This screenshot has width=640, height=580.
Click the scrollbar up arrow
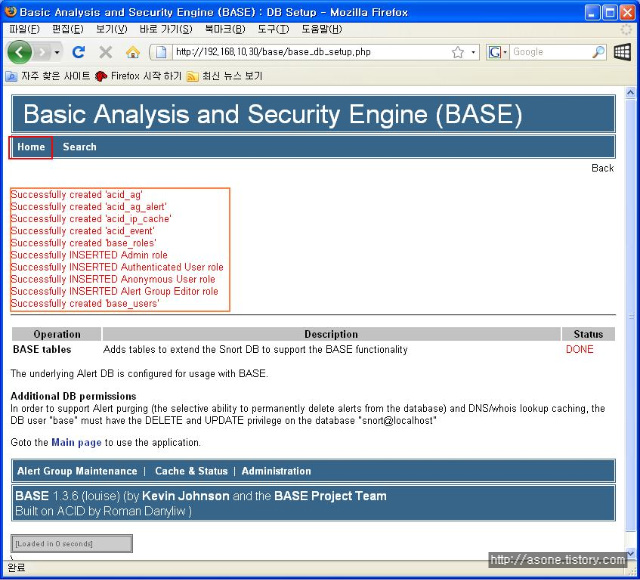tap(630, 93)
